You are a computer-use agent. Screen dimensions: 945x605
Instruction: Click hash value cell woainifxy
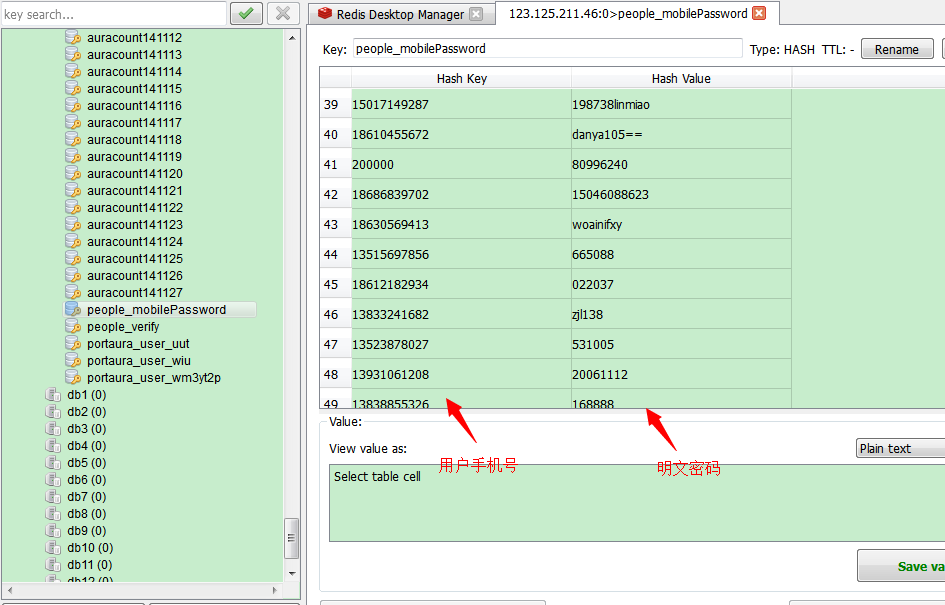click(681, 224)
